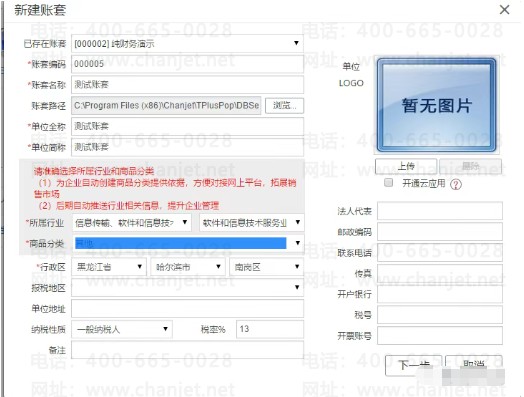Click the 账套编码 input field

(x=187, y=64)
